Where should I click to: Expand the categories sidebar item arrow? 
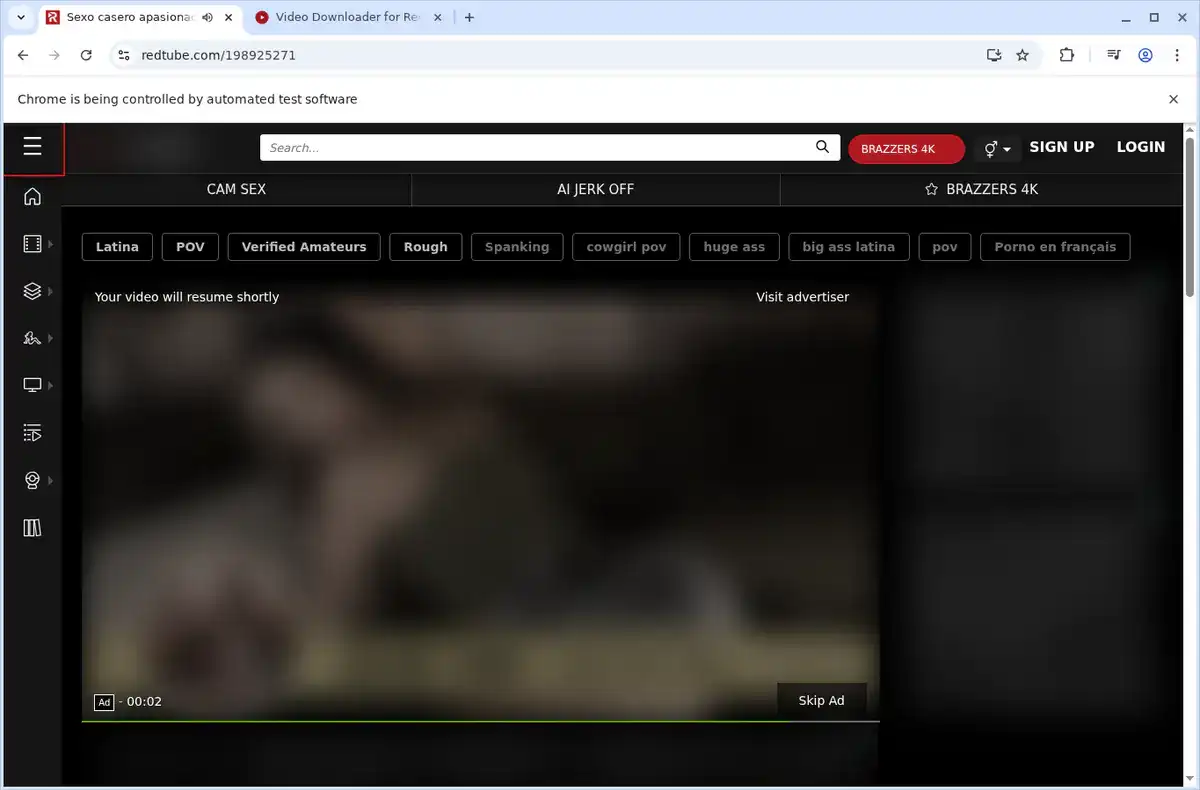pyautogui.click(x=50, y=291)
